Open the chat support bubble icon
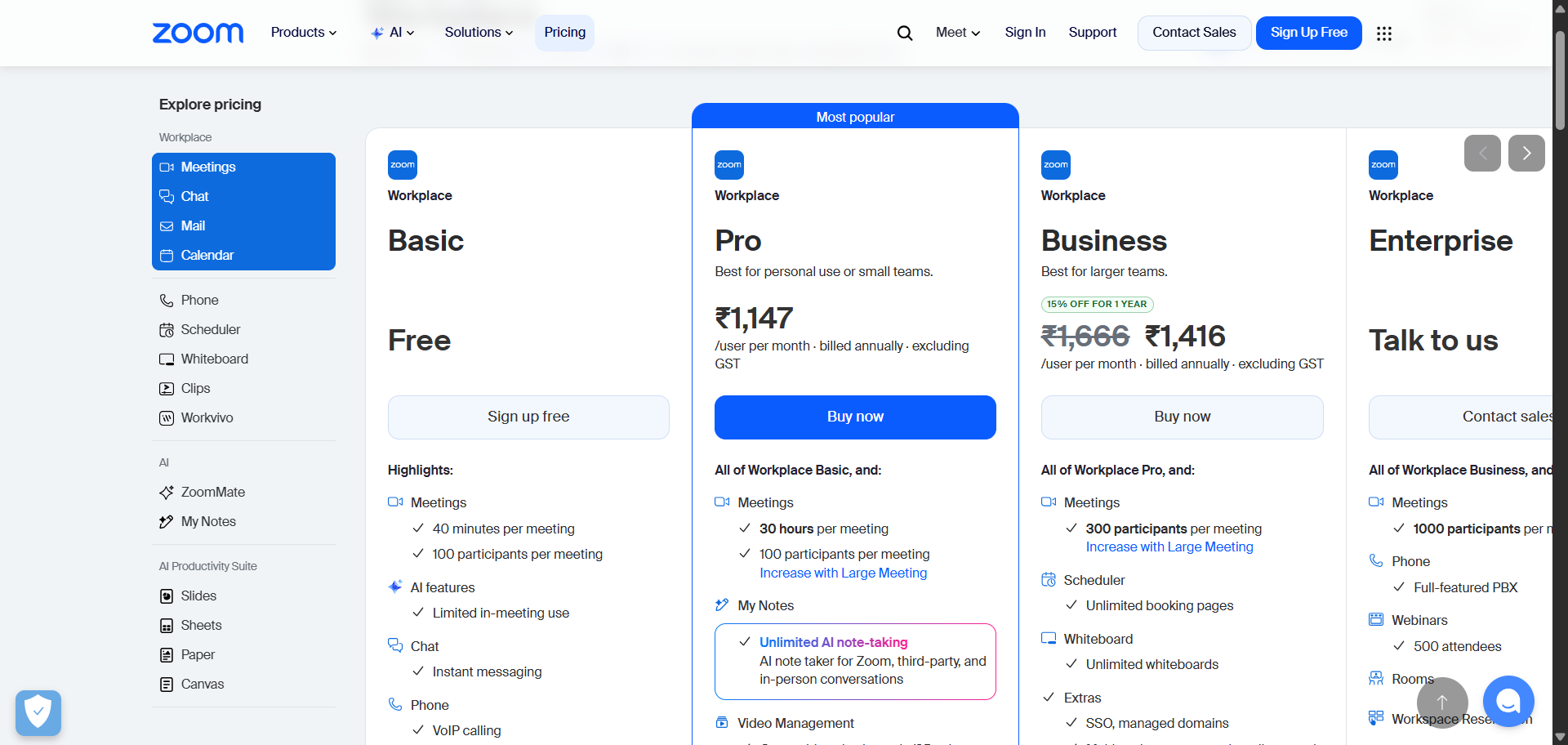This screenshot has width=1568, height=745. coord(1508,701)
